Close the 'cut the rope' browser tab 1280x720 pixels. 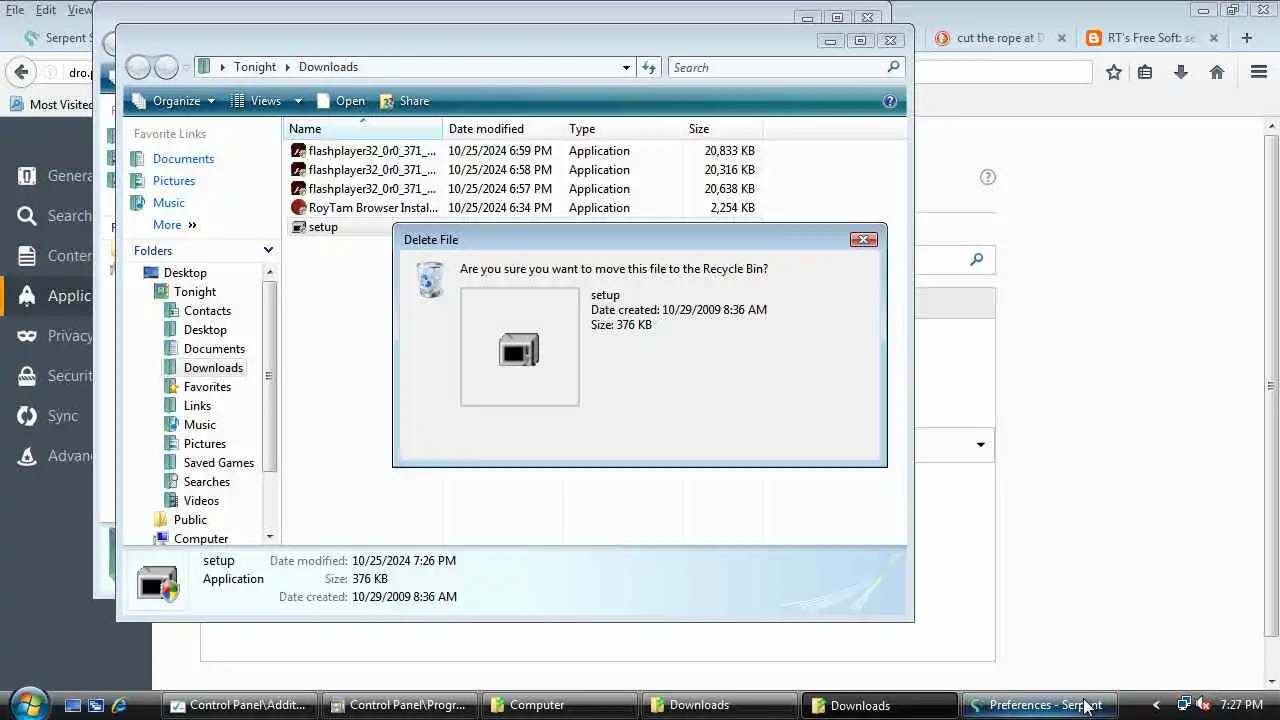click(x=1063, y=38)
